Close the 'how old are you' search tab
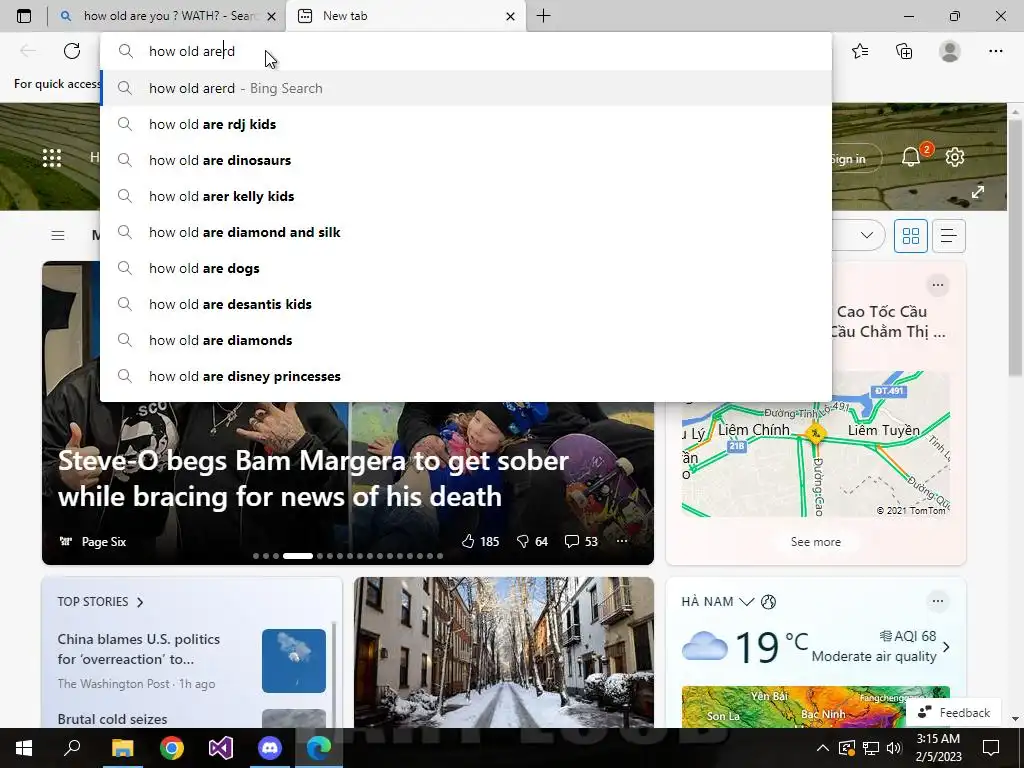This screenshot has height=768, width=1024. [272, 16]
